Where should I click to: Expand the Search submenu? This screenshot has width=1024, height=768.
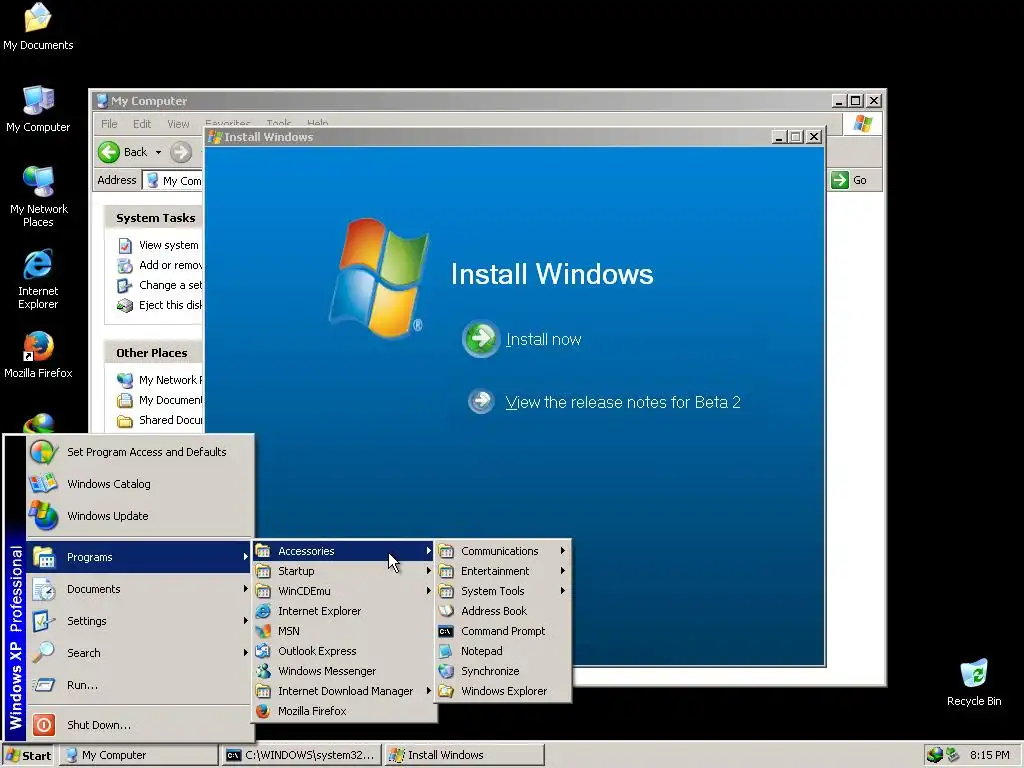(x=140, y=653)
